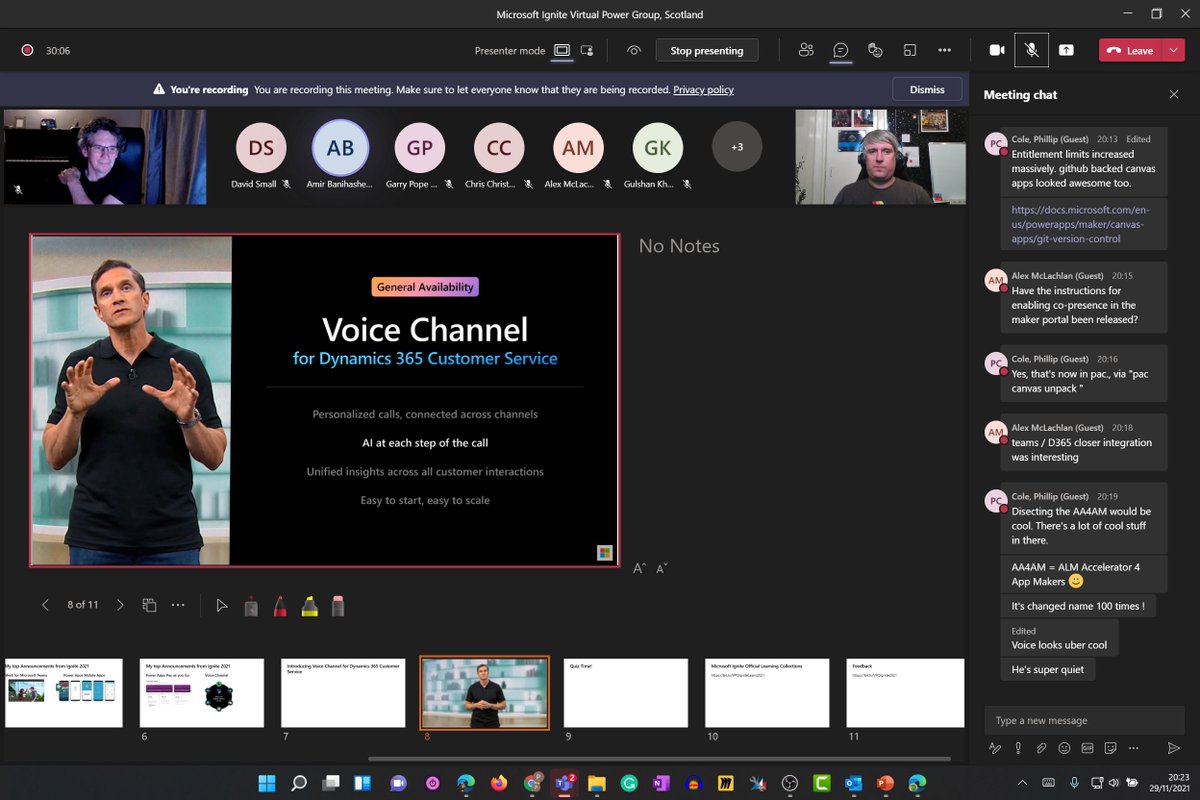
Task: Unmute the microphone
Action: pyautogui.click(x=1031, y=50)
